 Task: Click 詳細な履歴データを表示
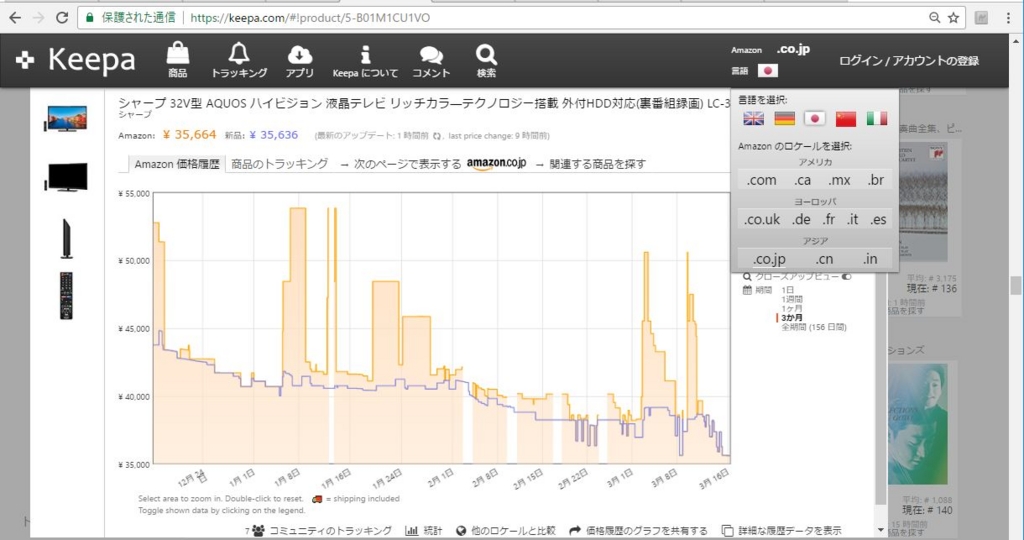781,531
